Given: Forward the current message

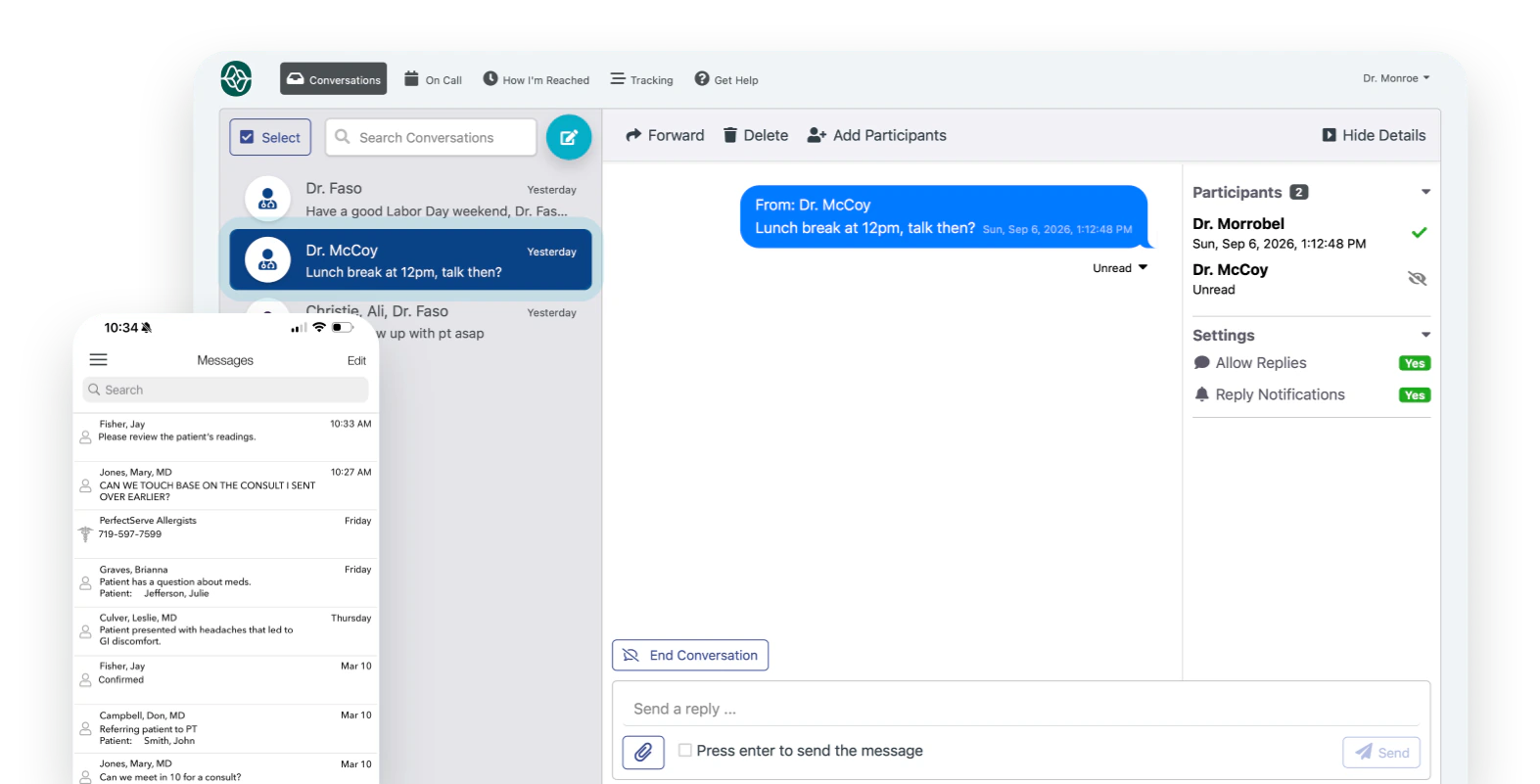Looking at the screenshot, I should point(665,135).
